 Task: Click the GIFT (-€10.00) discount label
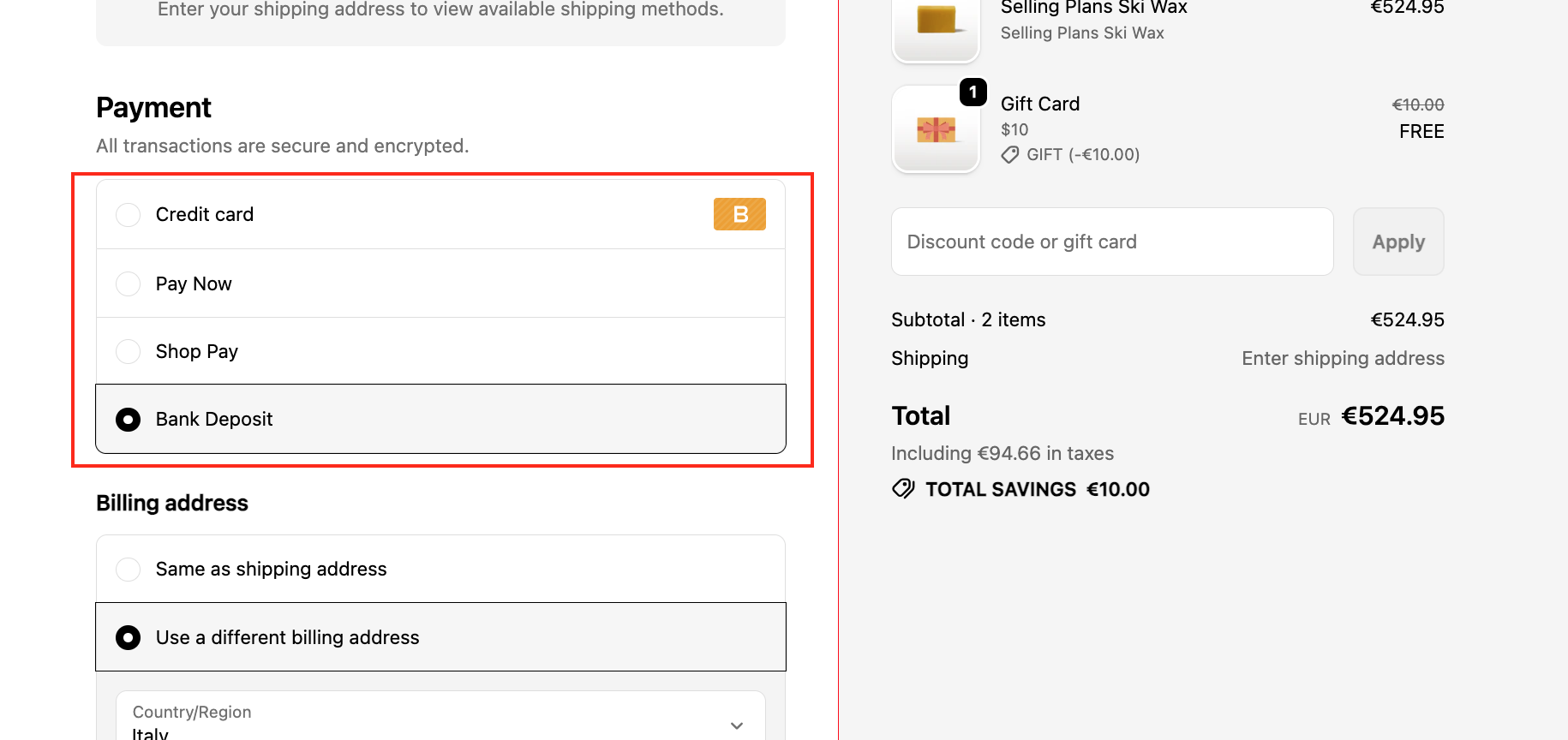(x=1083, y=155)
